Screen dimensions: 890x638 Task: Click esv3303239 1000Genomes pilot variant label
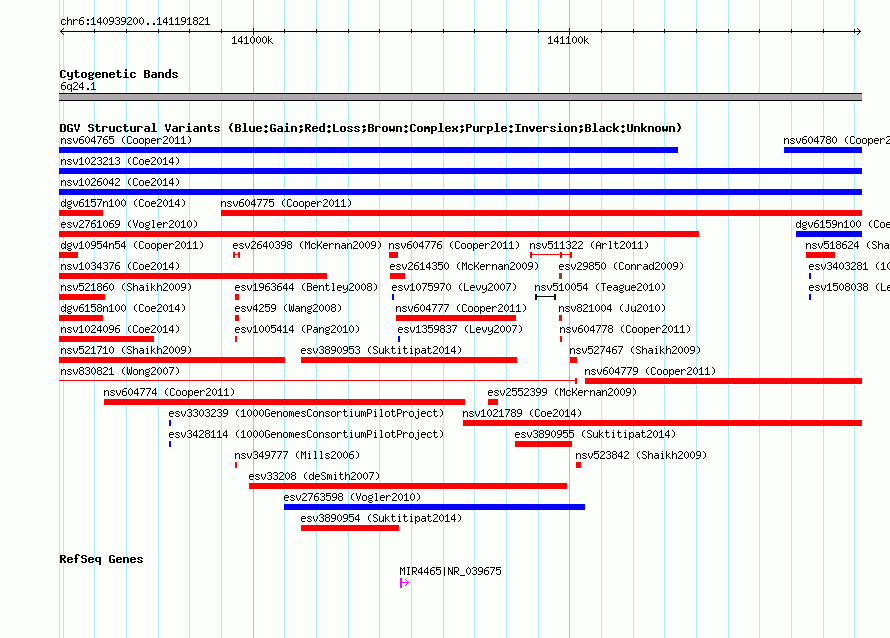click(306, 413)
